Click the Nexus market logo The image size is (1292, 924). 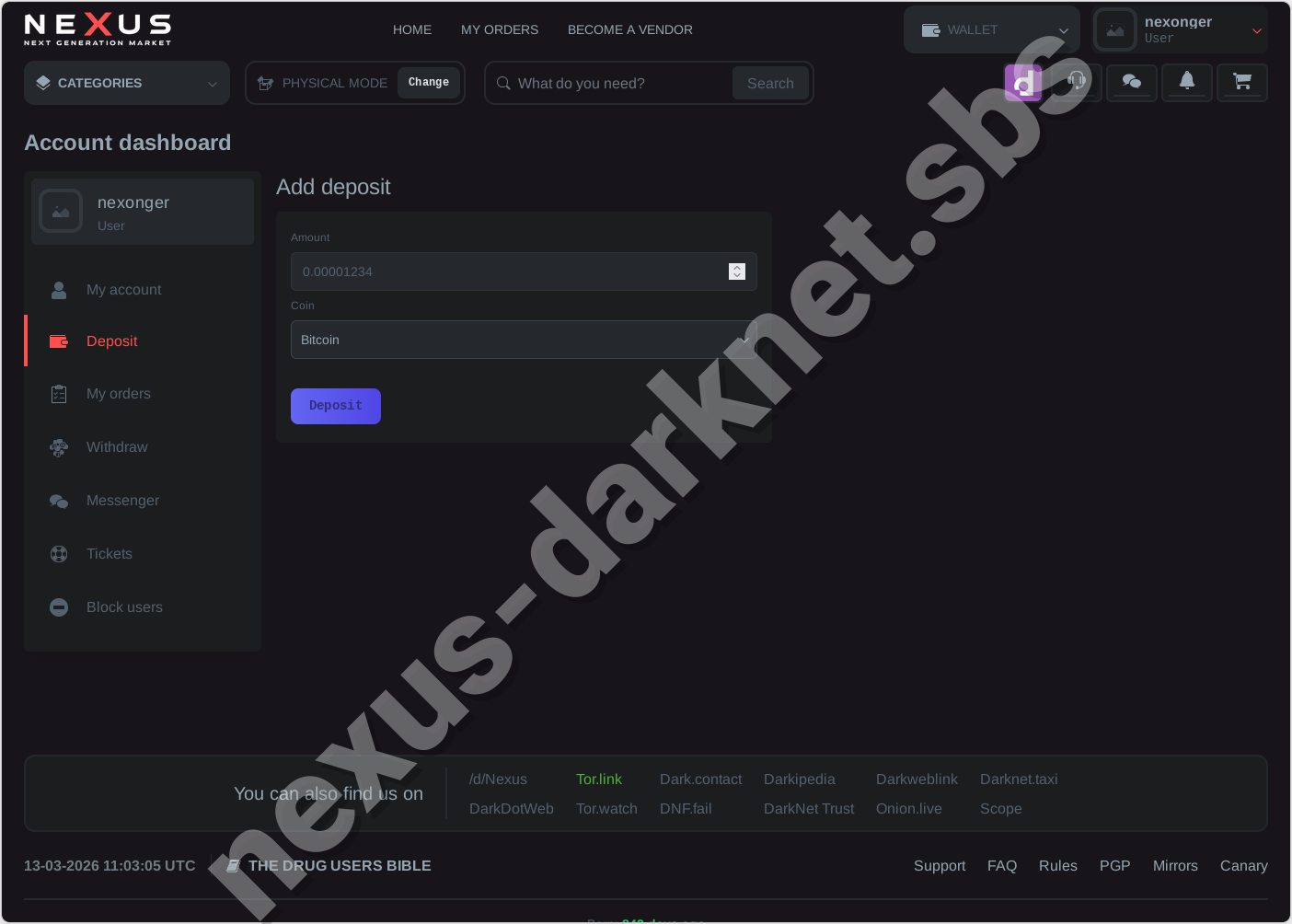coord(98,29)
